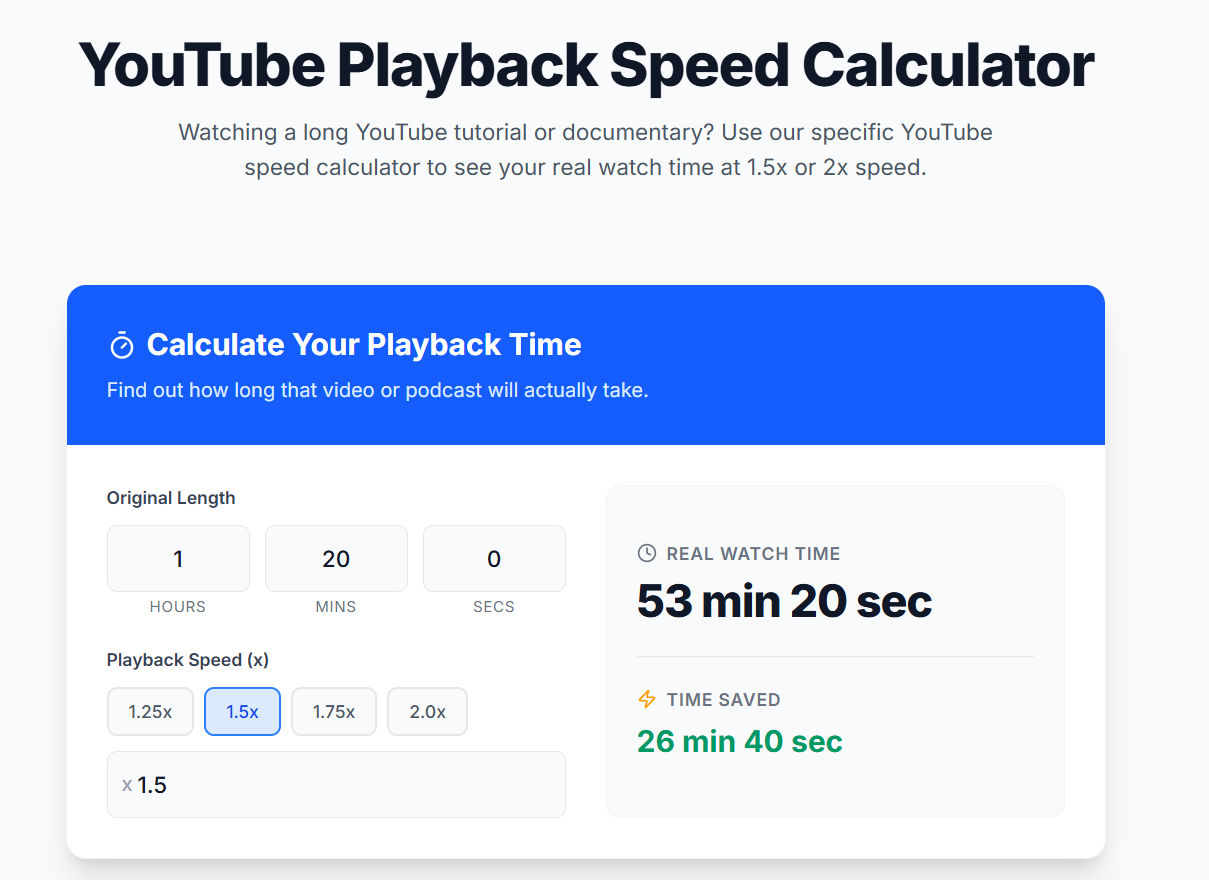1209x880 pixels.
Task: Click the REAL WATCH TIME result 53 min 20 sec
Action: pyautogui.click(x=785, y=601)
